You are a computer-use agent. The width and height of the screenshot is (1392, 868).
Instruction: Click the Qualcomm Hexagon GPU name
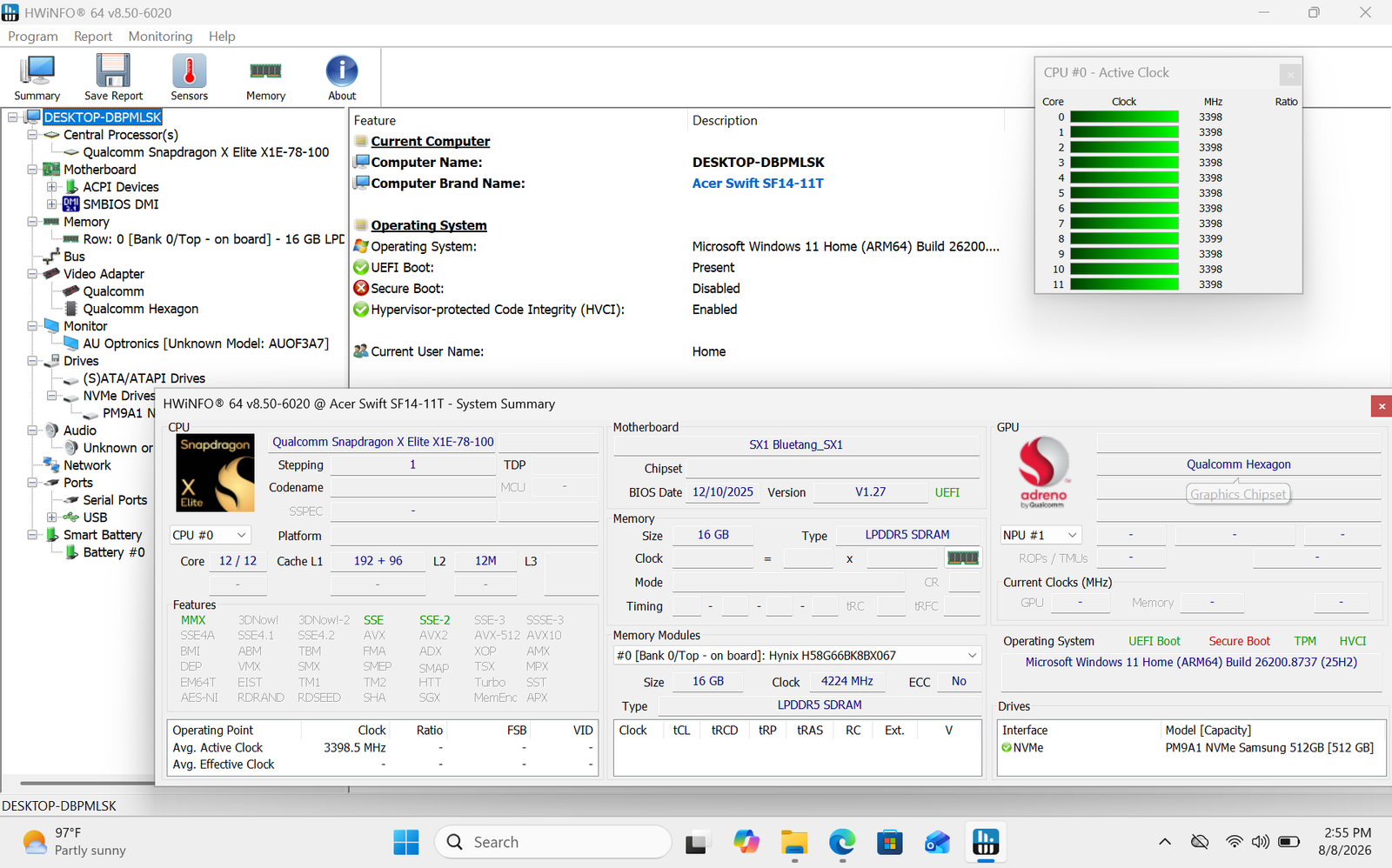pos(1239,464)
